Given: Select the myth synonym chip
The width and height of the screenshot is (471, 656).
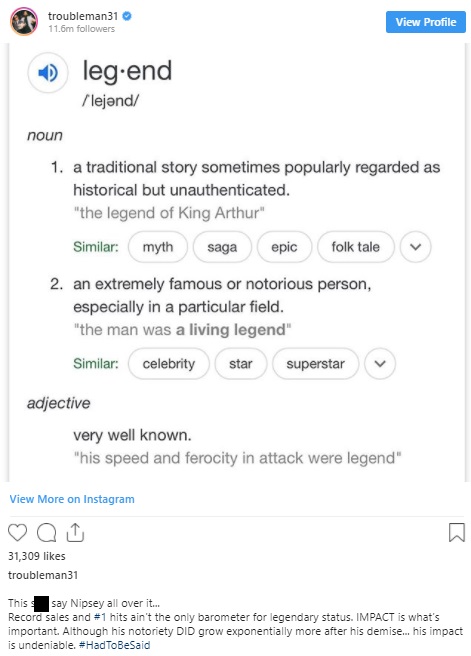Looking at the screenshot, I should coord(158,247).
